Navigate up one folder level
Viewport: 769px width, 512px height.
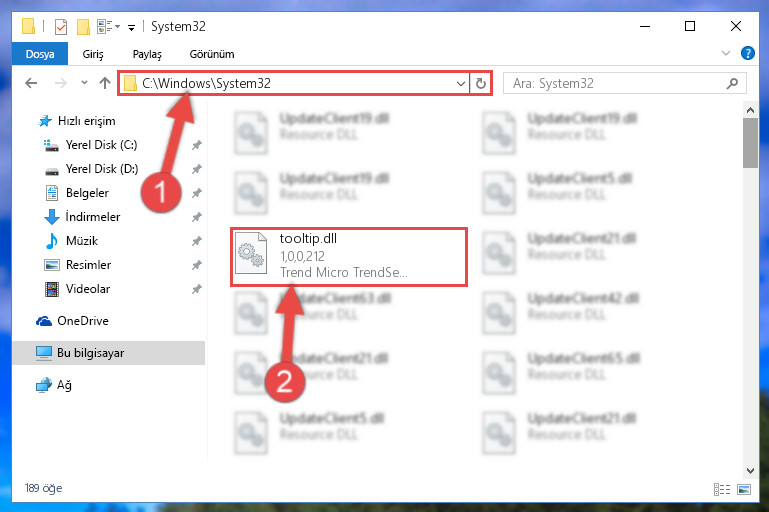tap(104, 83)
